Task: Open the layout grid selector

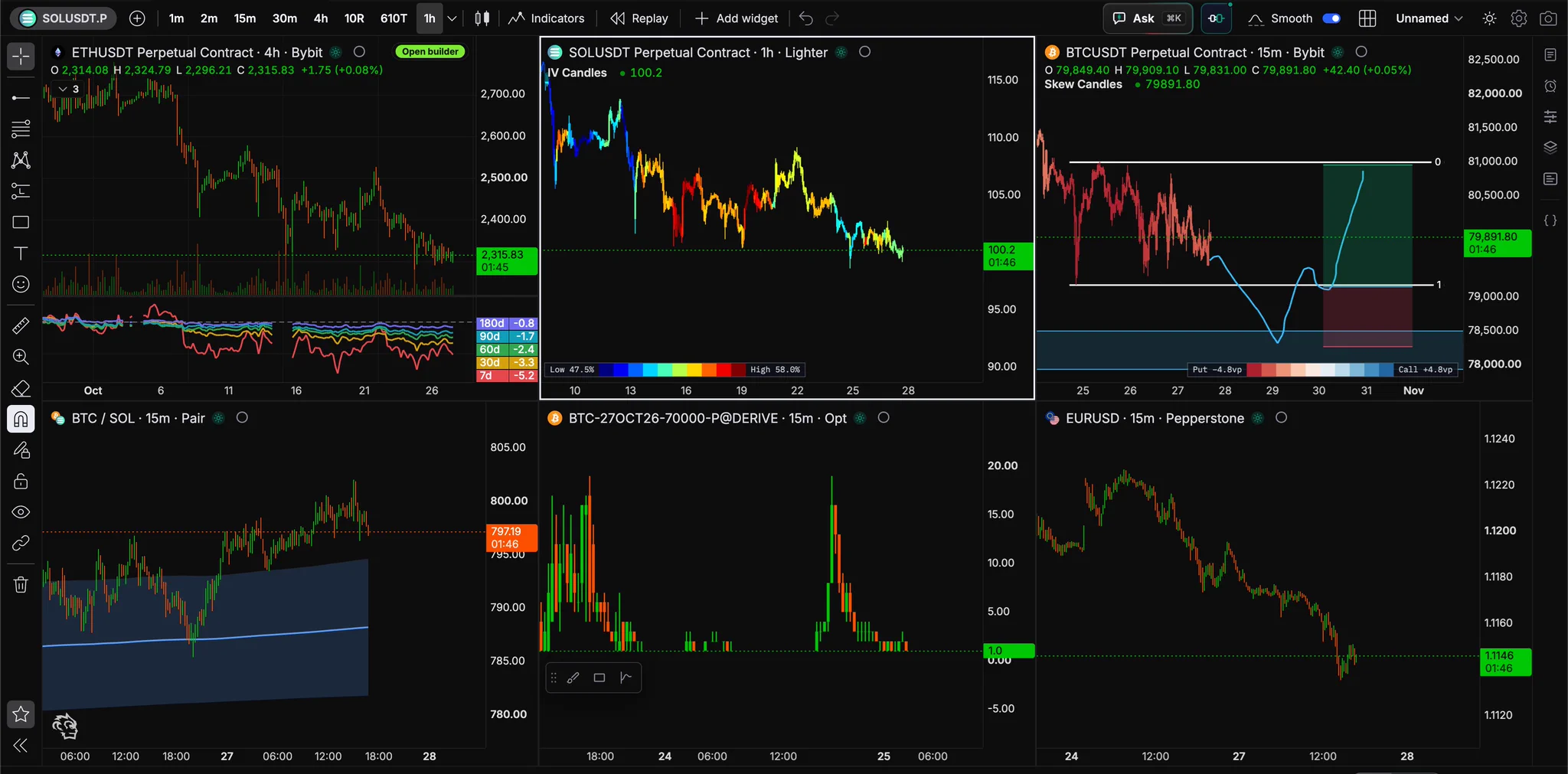Action: pyautogui.click(x=1367, y=18)
